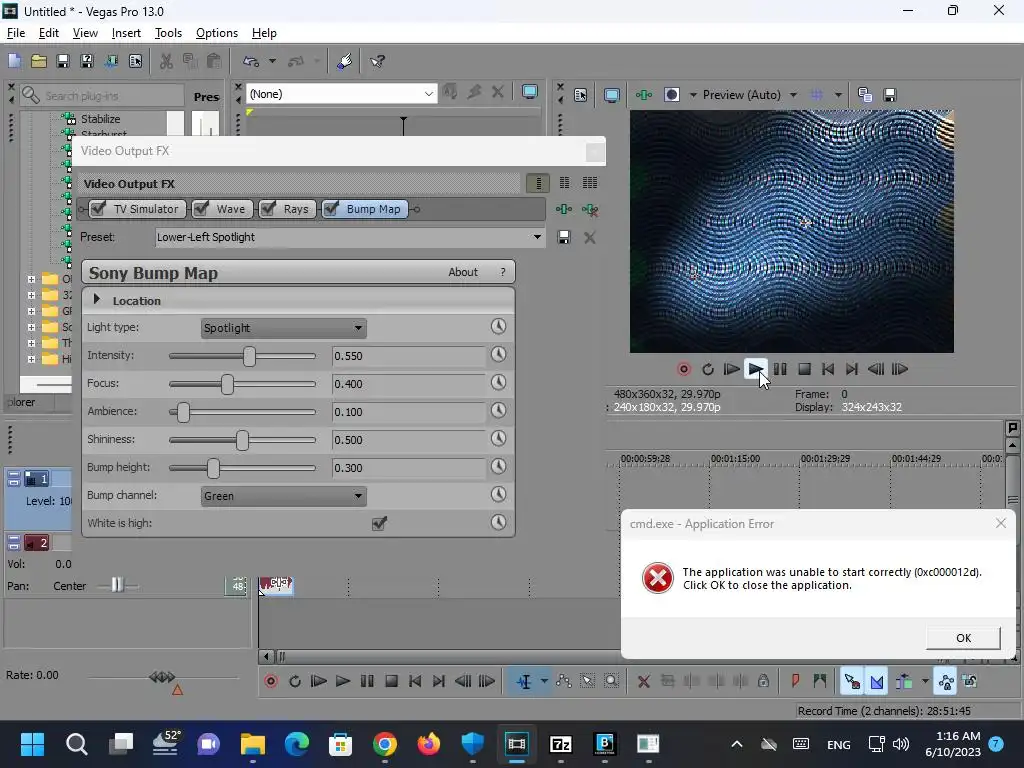Image resolution: width=1024 pixels, height=768 pixels.
Task: Open the preview overlays grid dropdown arrow
Action: click(838, 95)
